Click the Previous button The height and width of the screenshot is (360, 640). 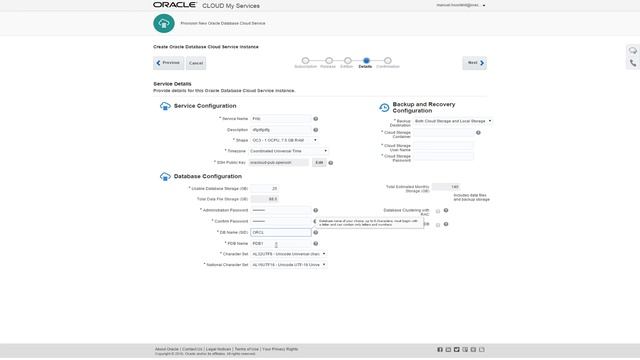click(x=169, y=63)
